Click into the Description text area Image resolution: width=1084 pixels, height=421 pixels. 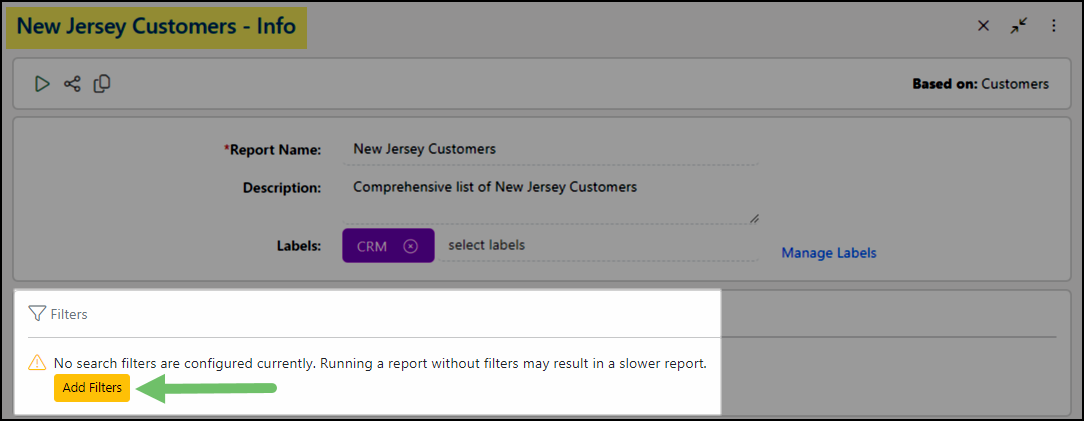(x=550, y=199)
